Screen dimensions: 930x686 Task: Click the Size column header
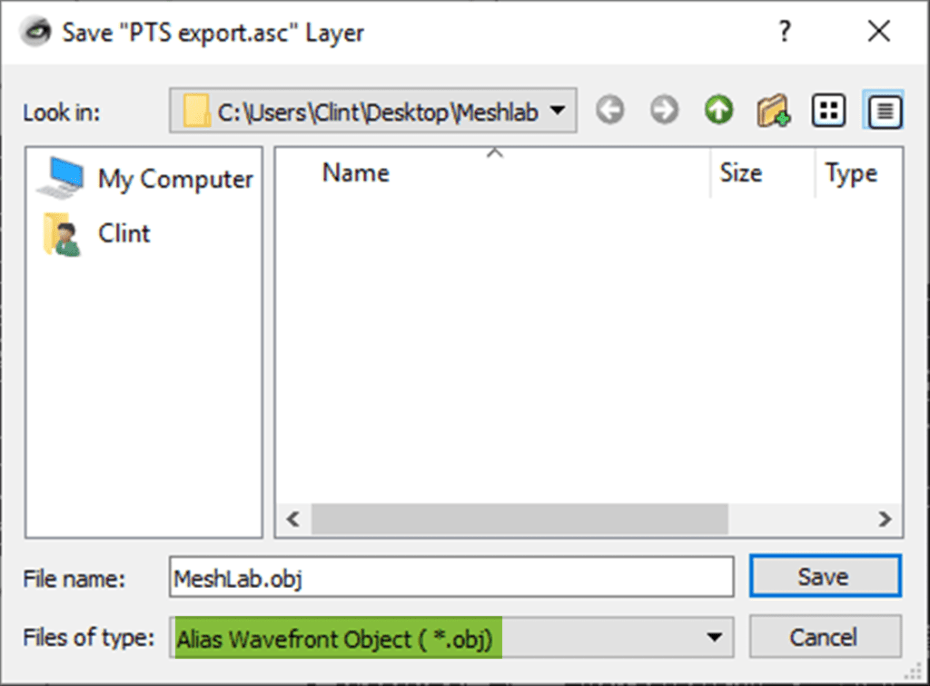740,172
